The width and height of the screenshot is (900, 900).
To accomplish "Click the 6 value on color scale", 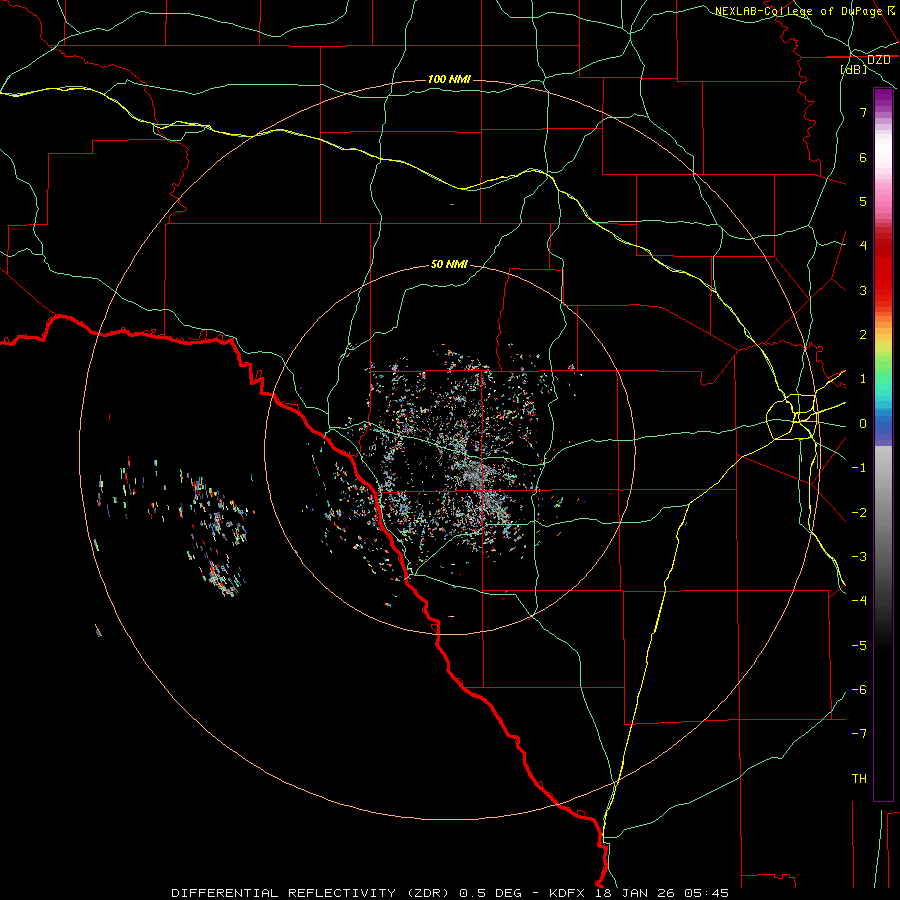I will 863,157.
